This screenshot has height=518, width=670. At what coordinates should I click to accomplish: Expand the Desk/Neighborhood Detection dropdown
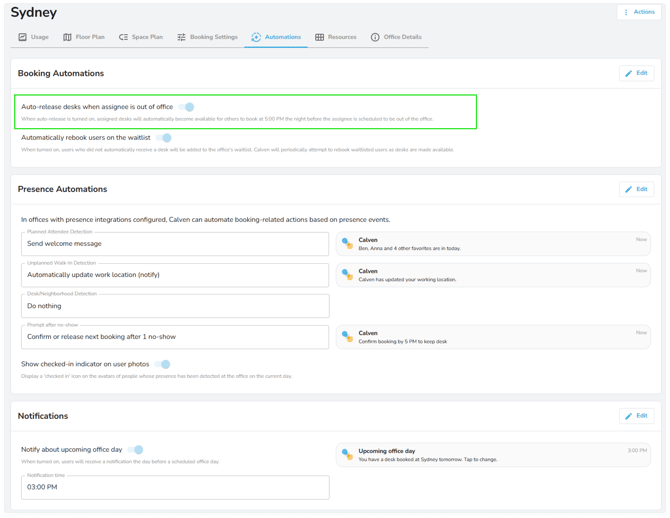point(175,305)
